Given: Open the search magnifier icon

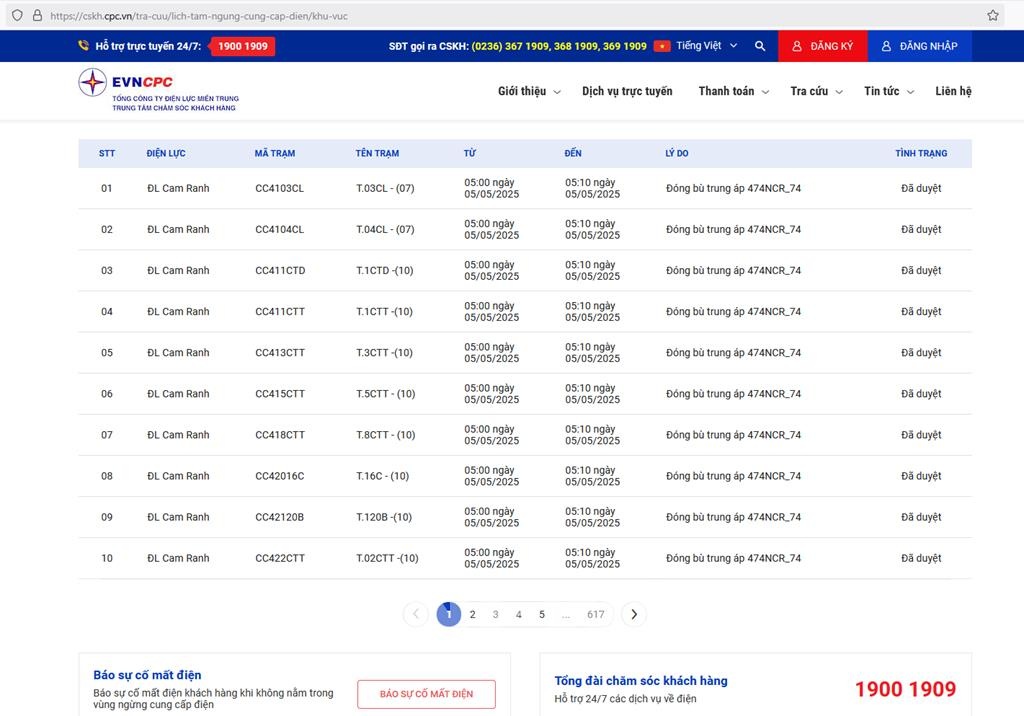Looking at the screenshot, I should point(760,46).
